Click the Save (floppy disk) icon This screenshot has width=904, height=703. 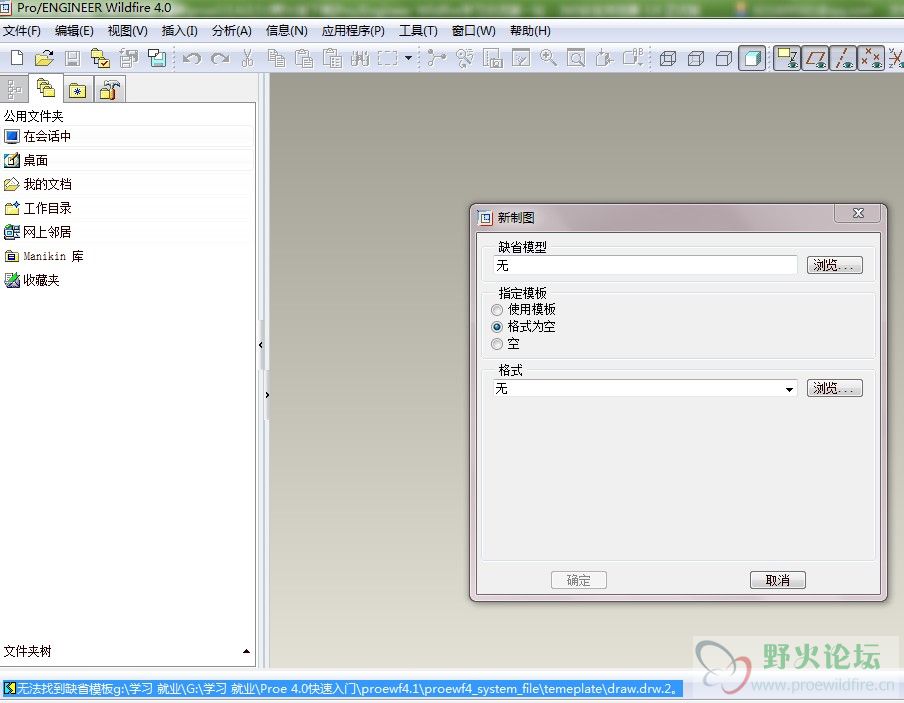point(72,58)
